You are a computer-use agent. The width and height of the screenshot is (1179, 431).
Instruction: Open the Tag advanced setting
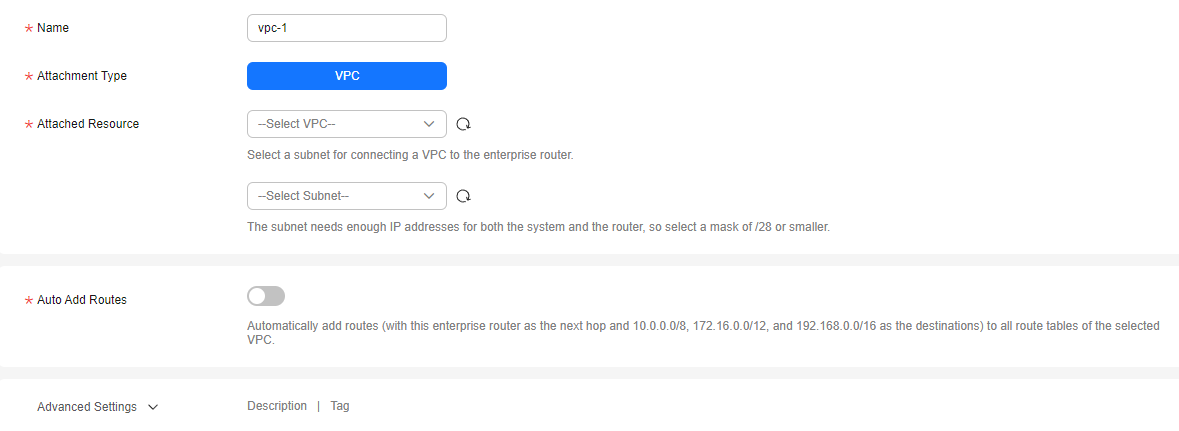pyautogui.click(x=340, y=406)
